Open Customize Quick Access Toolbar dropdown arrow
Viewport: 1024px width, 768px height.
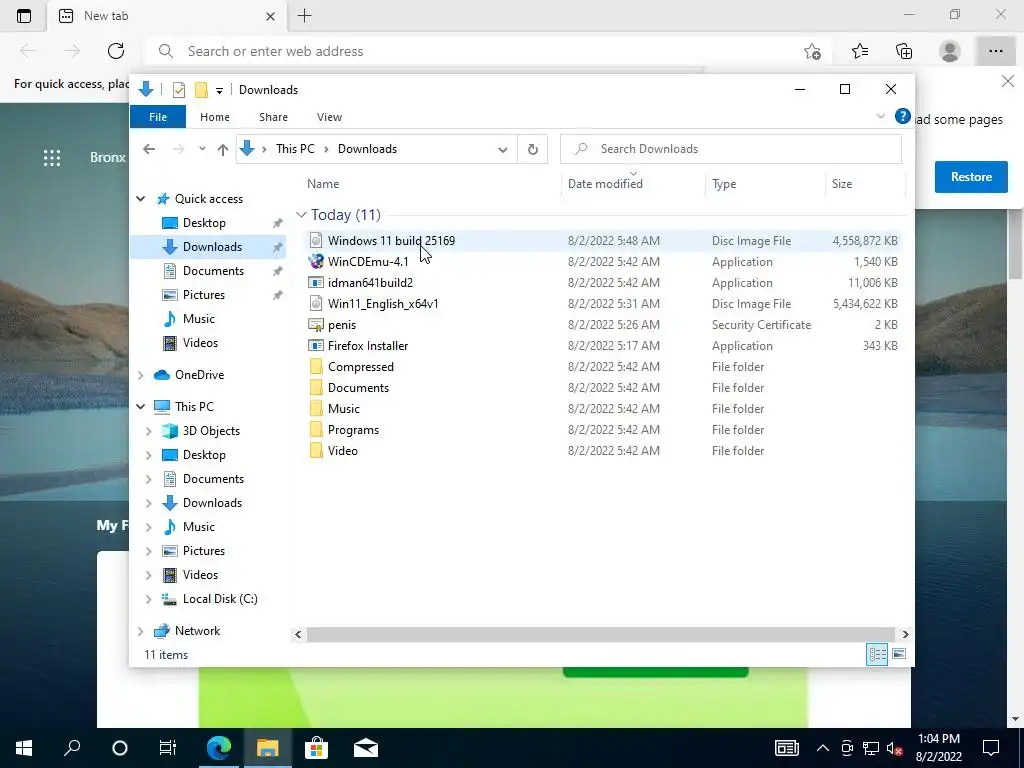(x=219, y=91)
